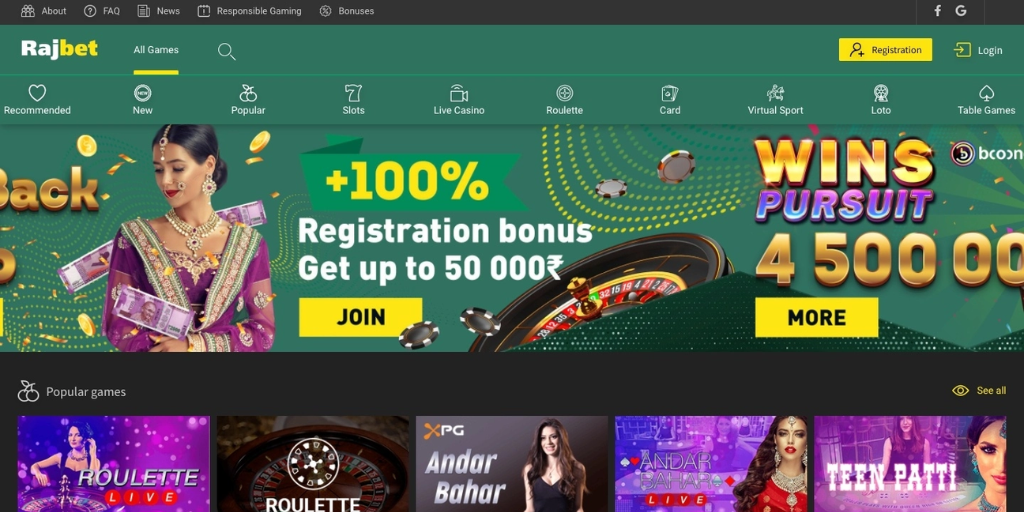Click the Facebook icon in top bar
This screenshot has height=512, width=1024.
937,10
